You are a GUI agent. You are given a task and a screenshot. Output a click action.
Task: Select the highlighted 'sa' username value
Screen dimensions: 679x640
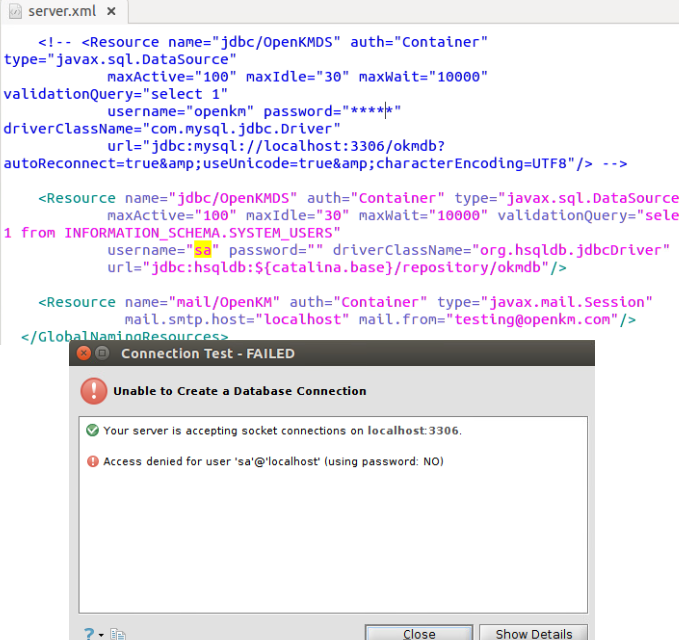[203, 250]
